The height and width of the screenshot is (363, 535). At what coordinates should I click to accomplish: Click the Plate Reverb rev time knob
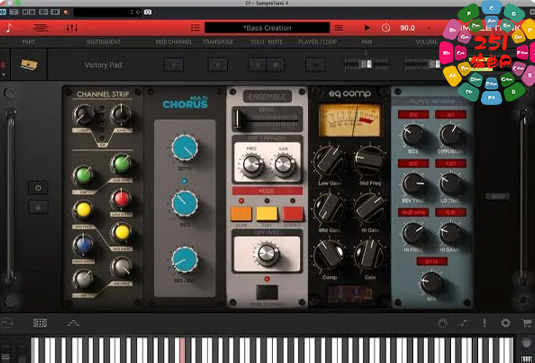413,184
